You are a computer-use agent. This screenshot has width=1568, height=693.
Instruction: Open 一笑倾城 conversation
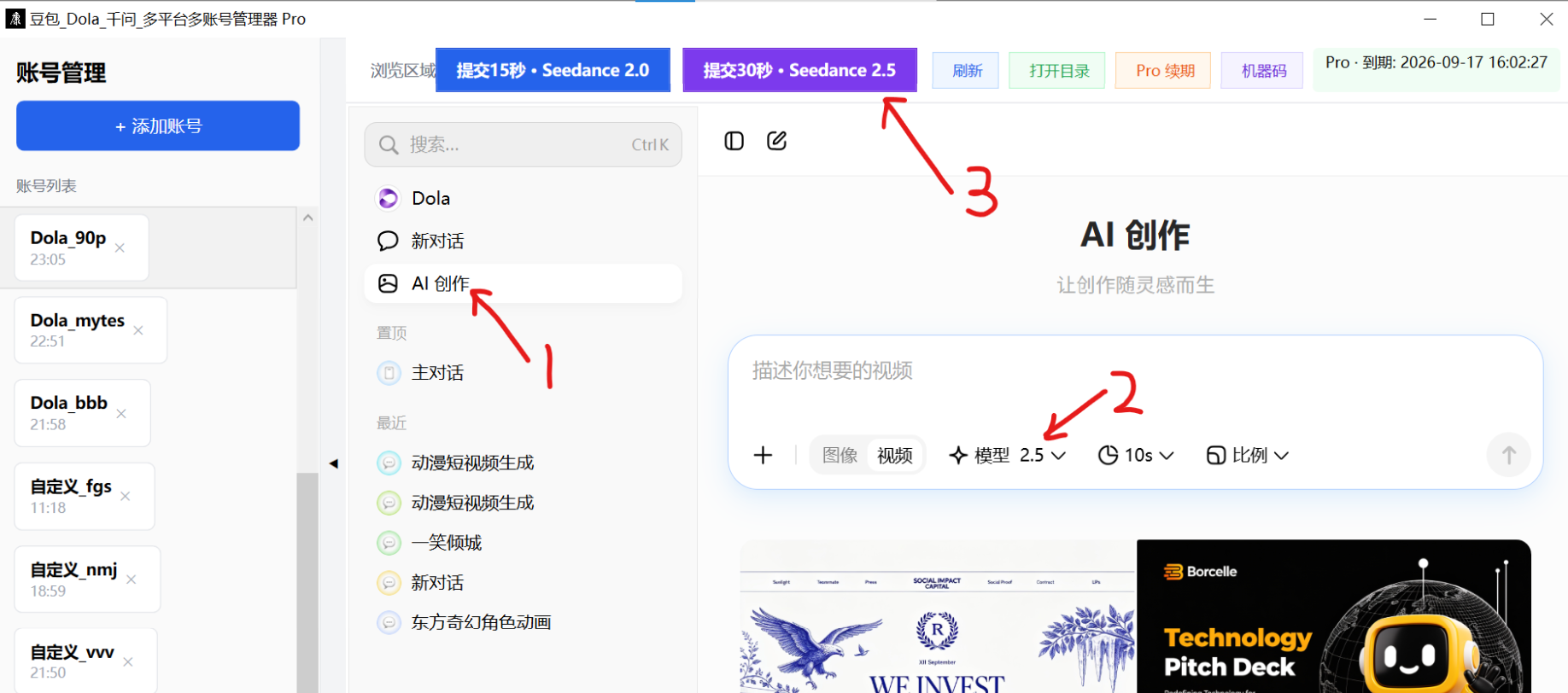(x=523, y=543)
